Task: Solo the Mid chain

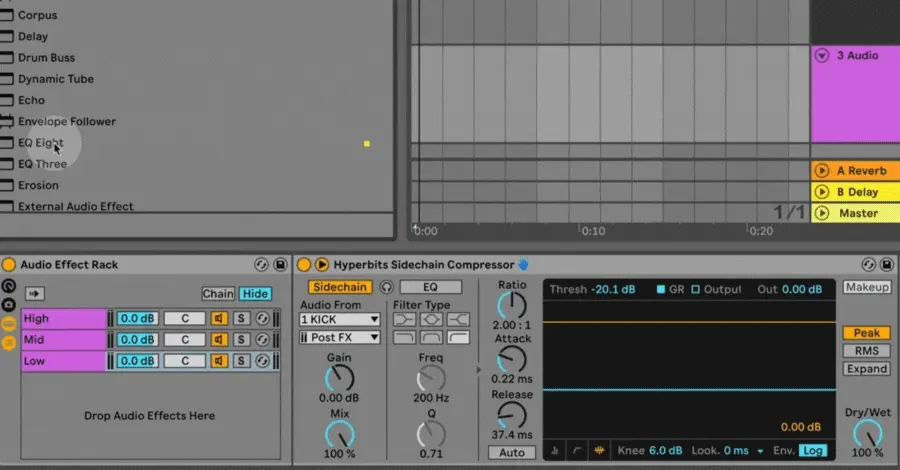Action: [x=241, y=340]
